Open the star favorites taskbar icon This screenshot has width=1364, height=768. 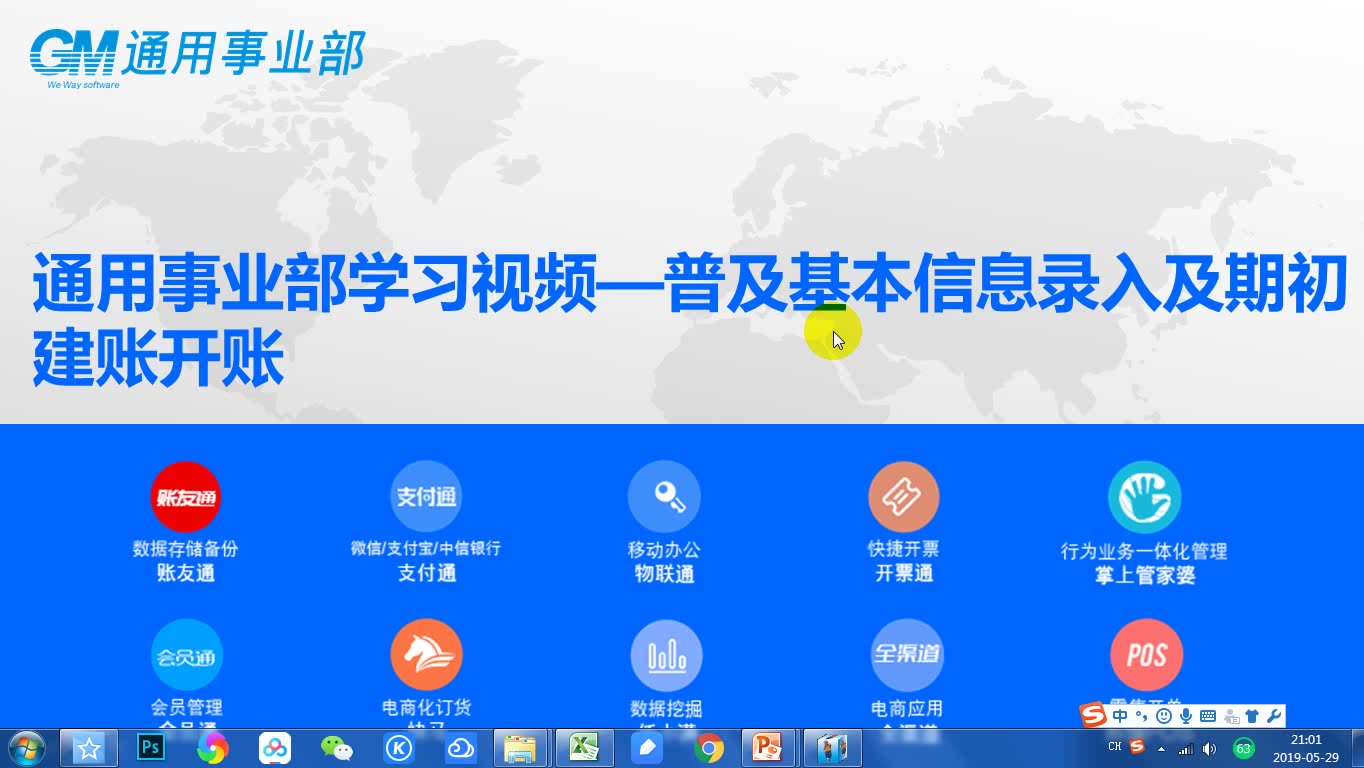[x=89, y=748]
